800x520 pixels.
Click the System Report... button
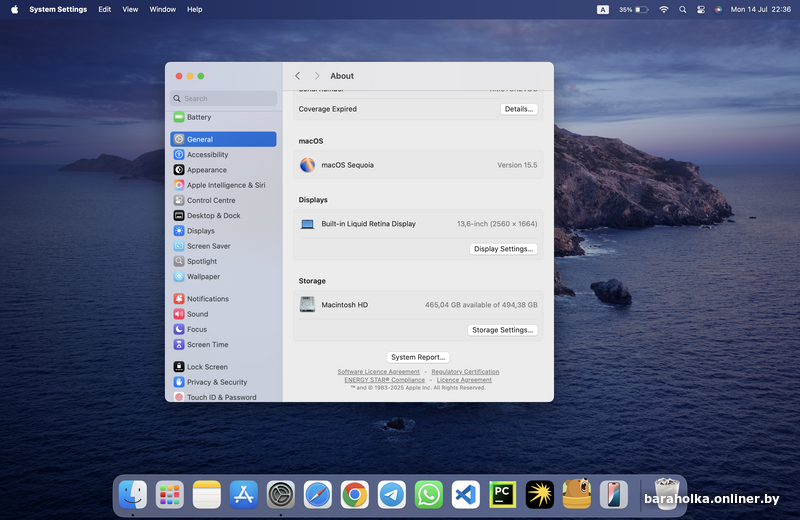[418, 357]
